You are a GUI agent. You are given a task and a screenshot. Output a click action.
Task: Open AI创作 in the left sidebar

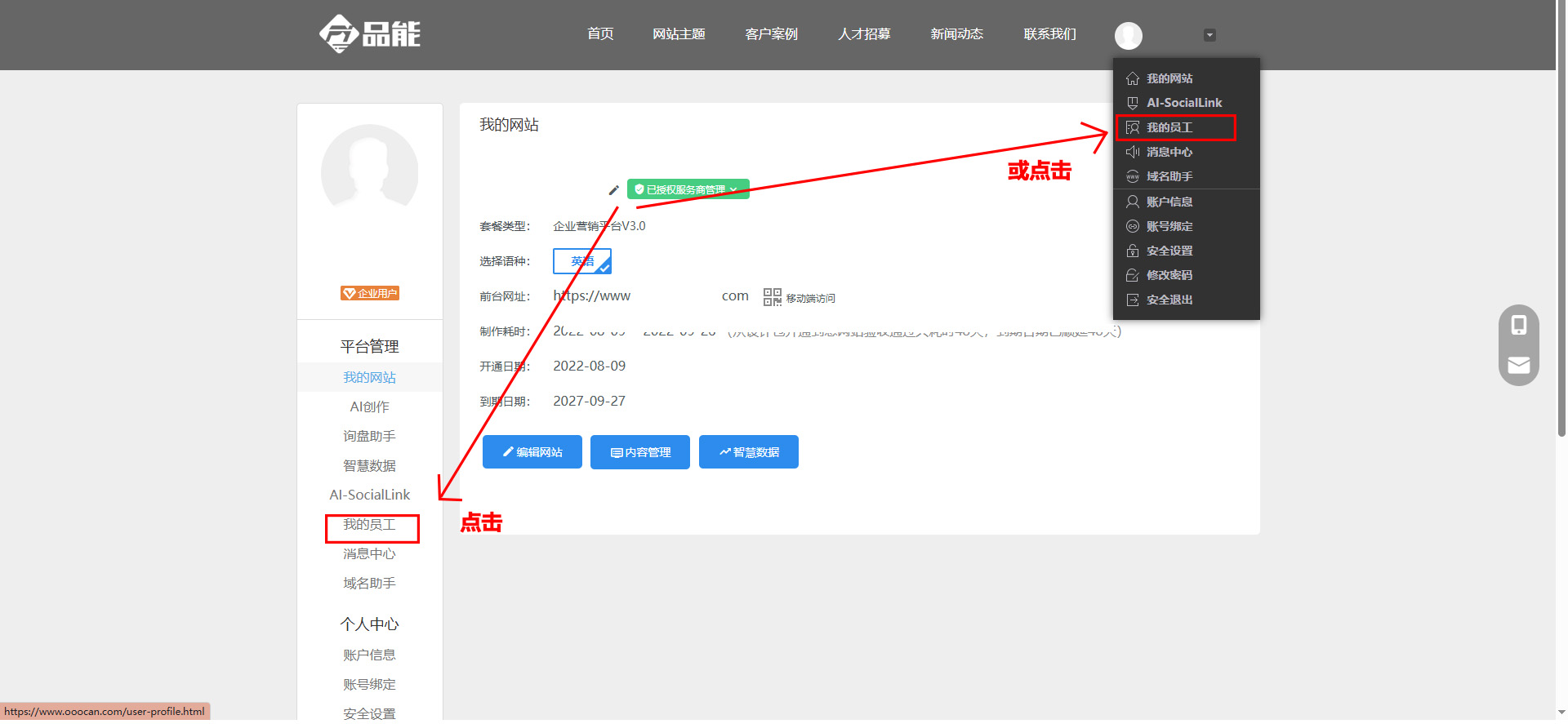tap(369, 406)
